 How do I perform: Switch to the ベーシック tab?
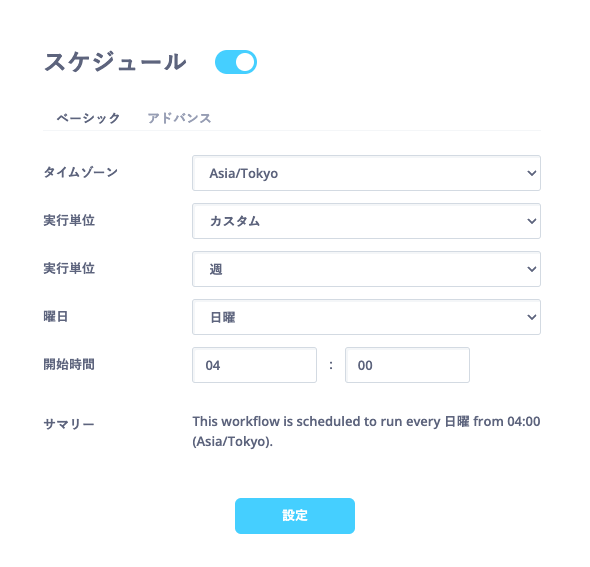coord(88,118)
